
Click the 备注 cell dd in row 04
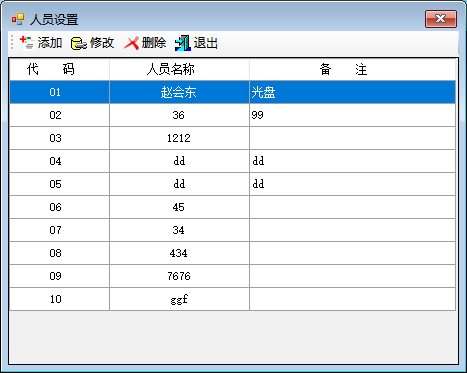click(352, 161)
